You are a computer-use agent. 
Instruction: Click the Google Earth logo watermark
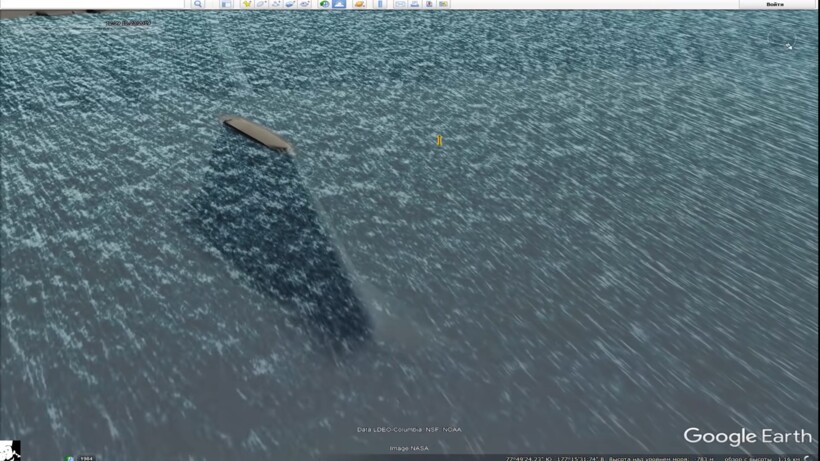point(747,436)
